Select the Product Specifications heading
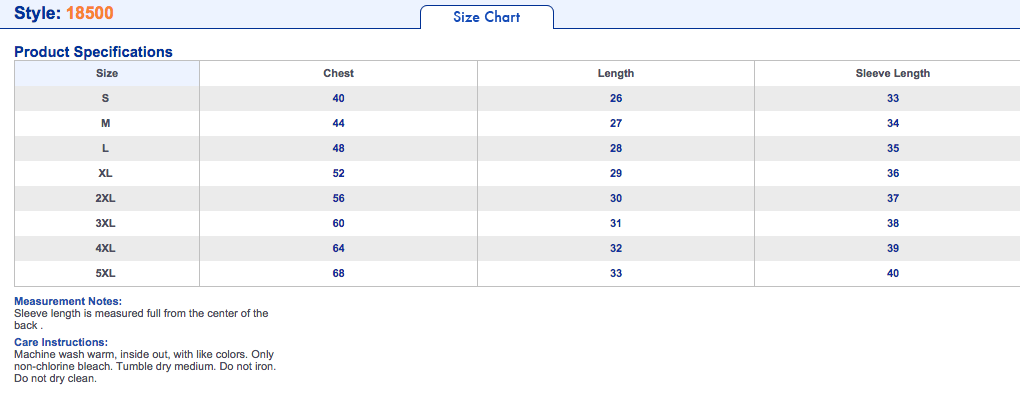1020x405 pixels. coord(94,52)
